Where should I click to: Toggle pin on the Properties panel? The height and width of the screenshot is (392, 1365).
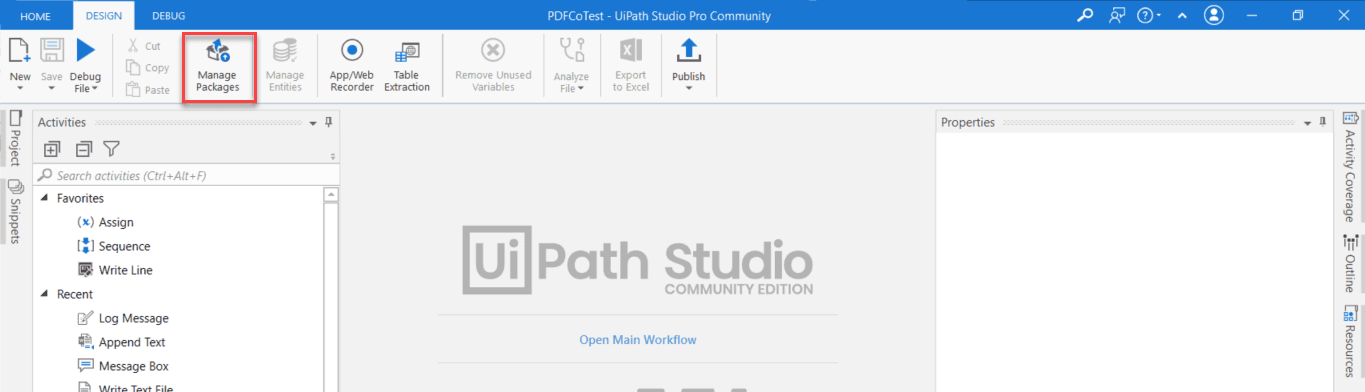coord(1323,122)
